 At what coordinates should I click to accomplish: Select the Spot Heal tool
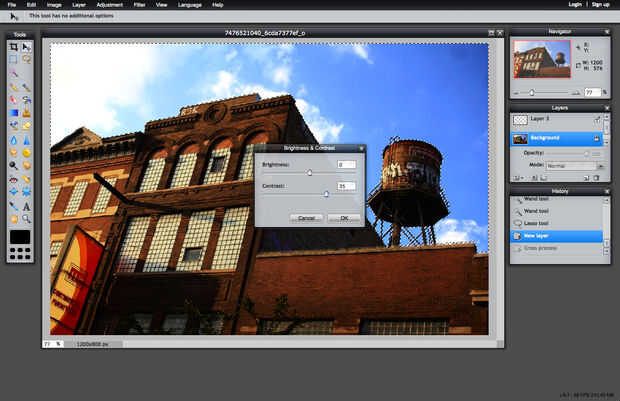(26, 179)
